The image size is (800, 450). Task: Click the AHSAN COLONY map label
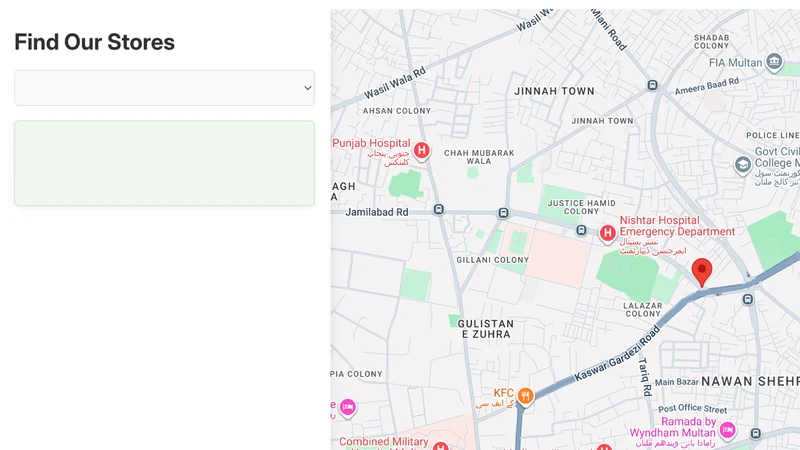pos(397,111)
